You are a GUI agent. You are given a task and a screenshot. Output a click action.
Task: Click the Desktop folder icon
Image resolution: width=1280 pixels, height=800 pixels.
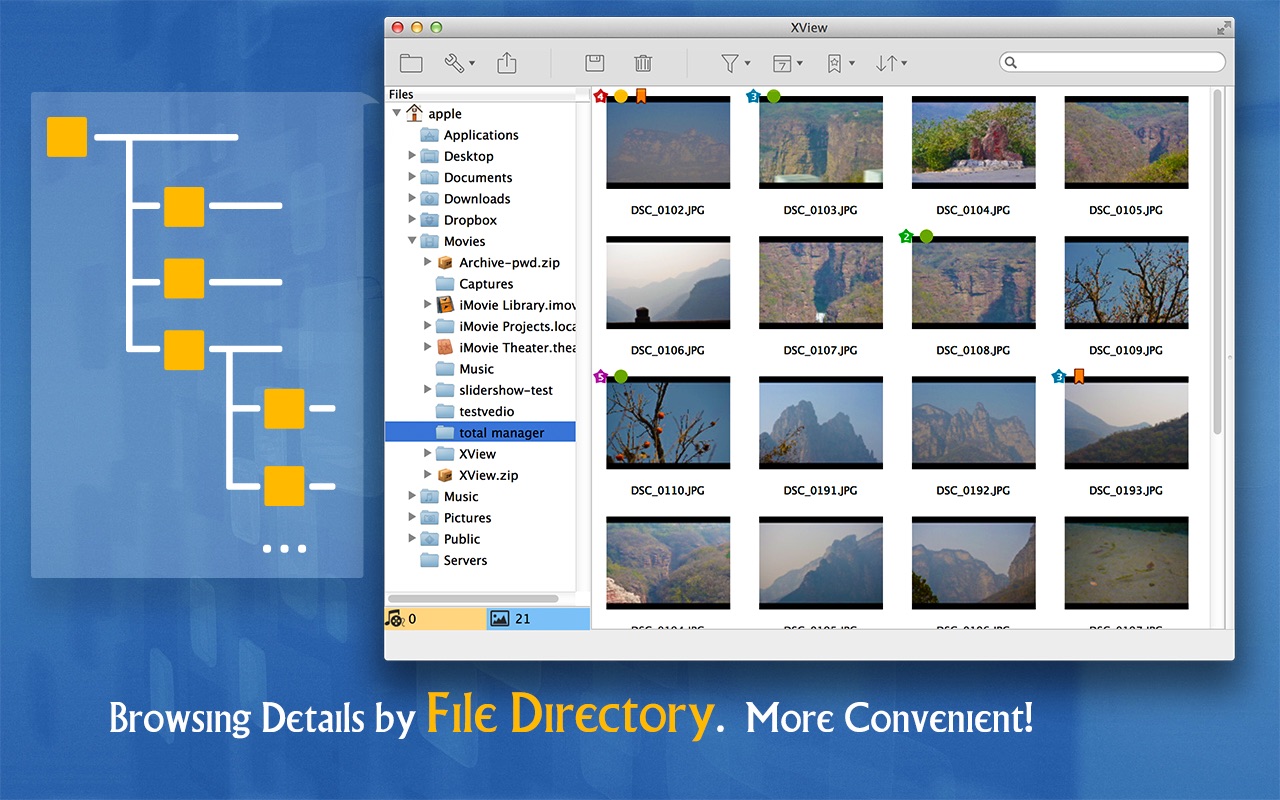(430, 156)
